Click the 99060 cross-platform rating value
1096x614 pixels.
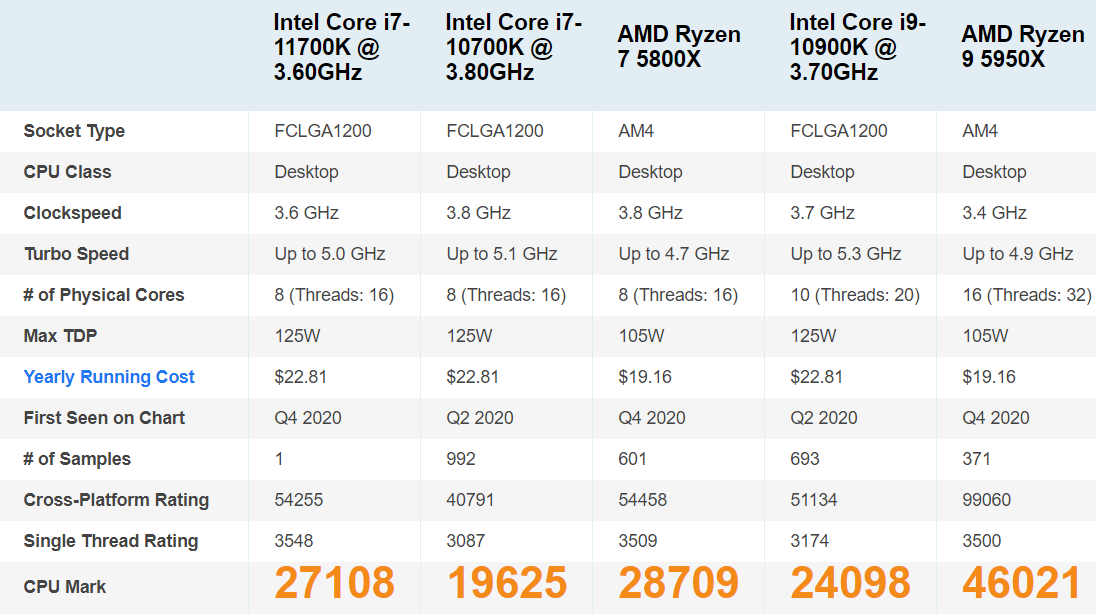[x=986, y=500]
